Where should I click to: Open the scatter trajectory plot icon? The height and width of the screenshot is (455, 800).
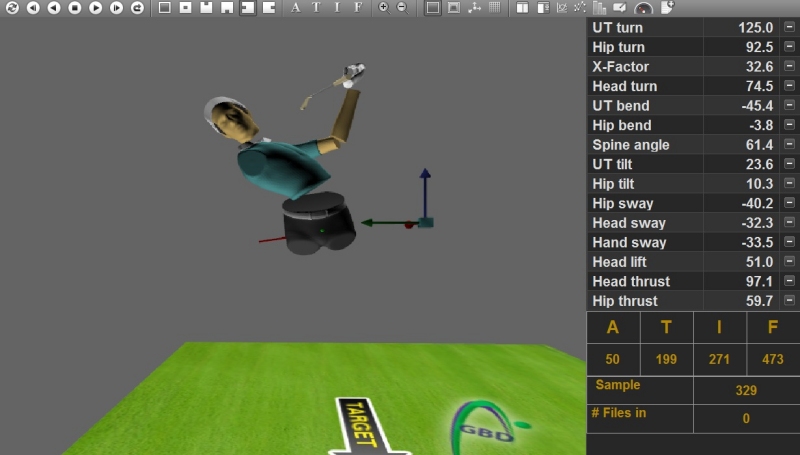tap(580, 8)
